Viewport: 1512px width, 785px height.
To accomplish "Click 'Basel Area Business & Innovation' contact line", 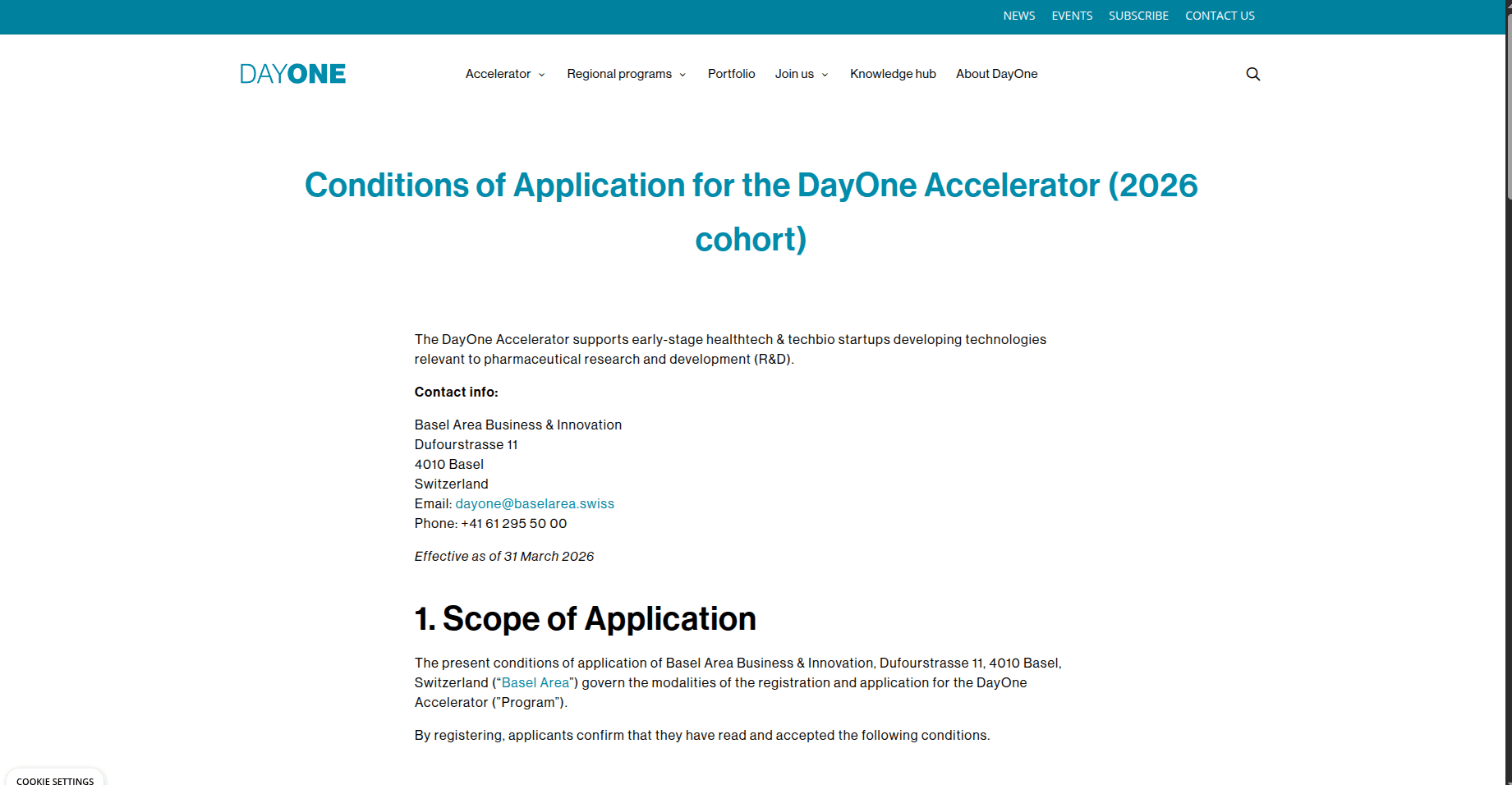I will 517,425.
